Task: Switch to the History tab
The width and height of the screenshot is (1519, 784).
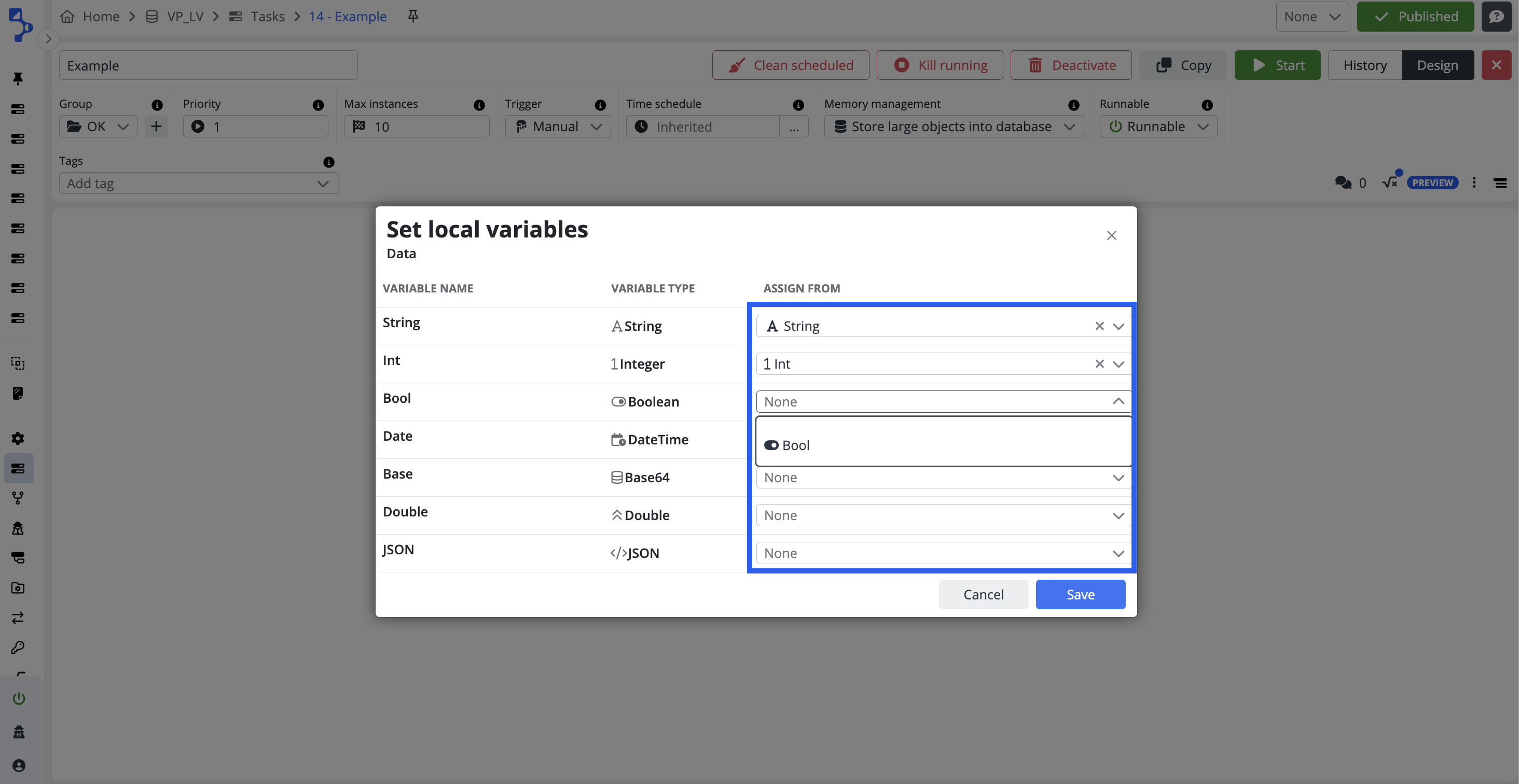Action: point(1364,65)
